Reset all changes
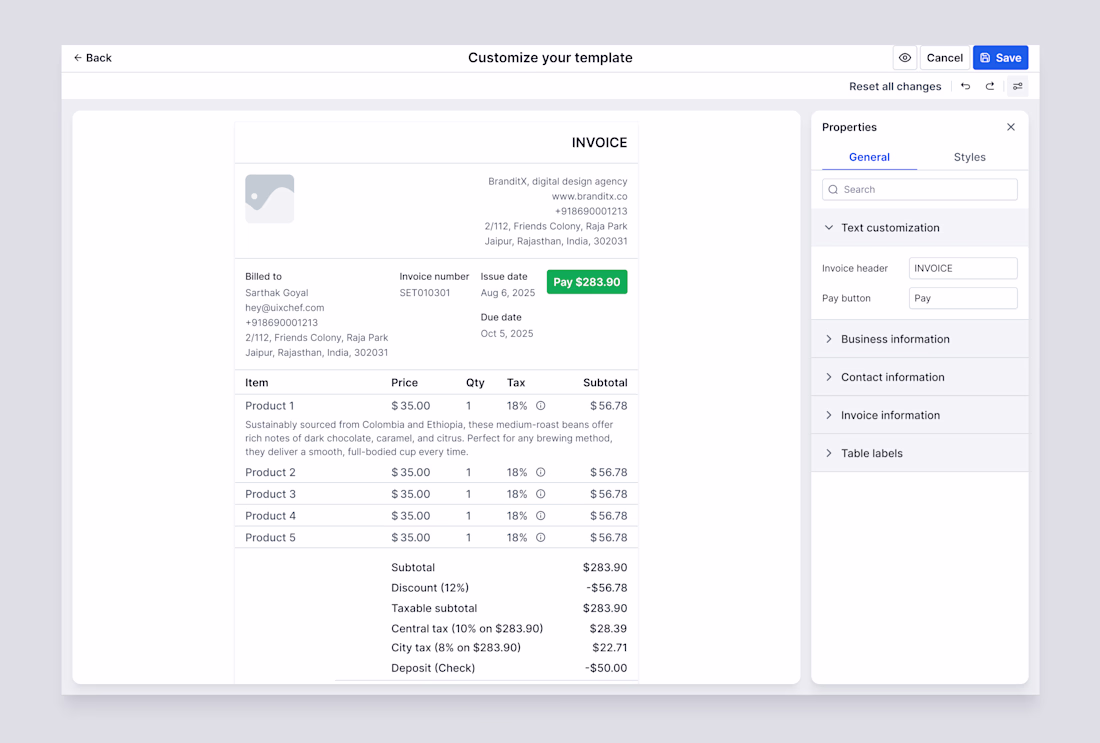This screenshot has height=743, width=1100. pos(895,86)
